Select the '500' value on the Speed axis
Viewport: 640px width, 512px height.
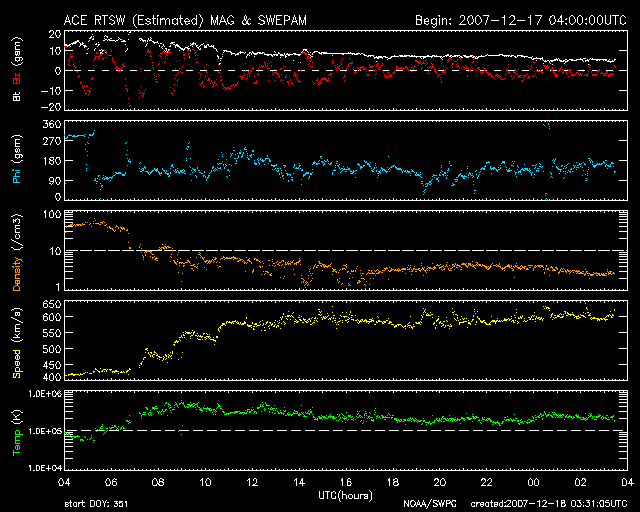pos(51,349)
